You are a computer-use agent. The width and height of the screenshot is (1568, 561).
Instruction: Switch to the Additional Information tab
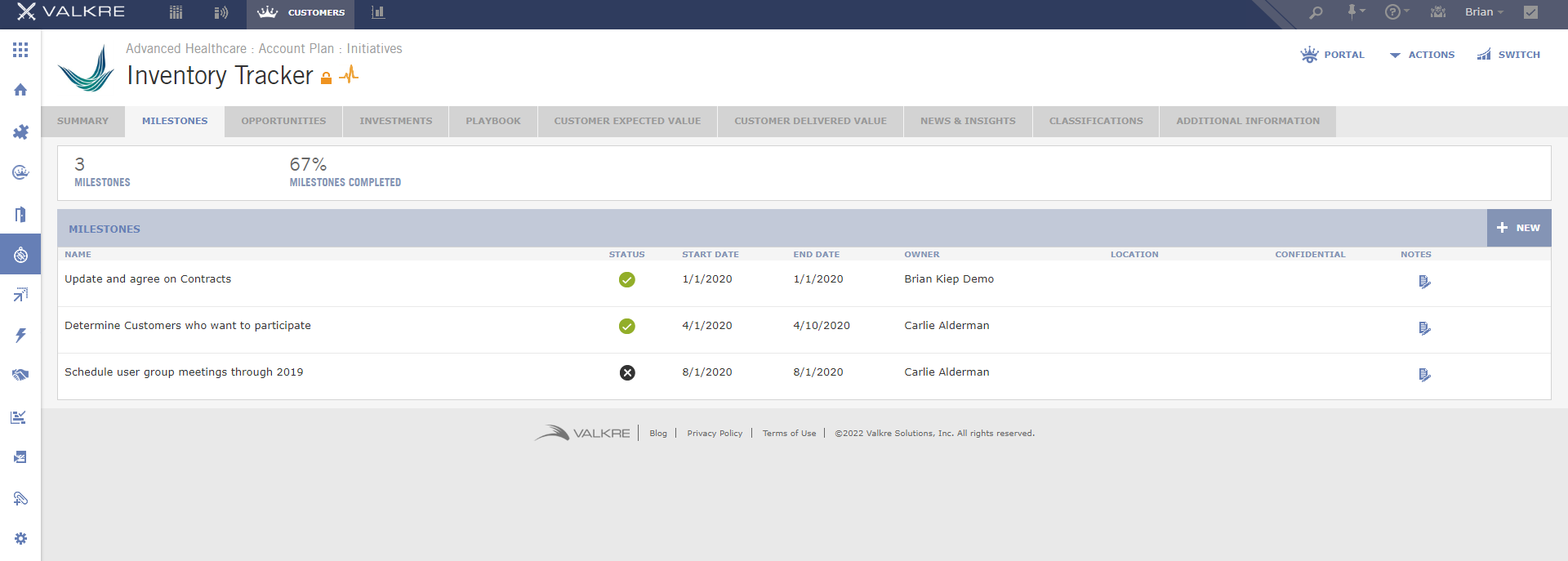[x=1248, y=121]
